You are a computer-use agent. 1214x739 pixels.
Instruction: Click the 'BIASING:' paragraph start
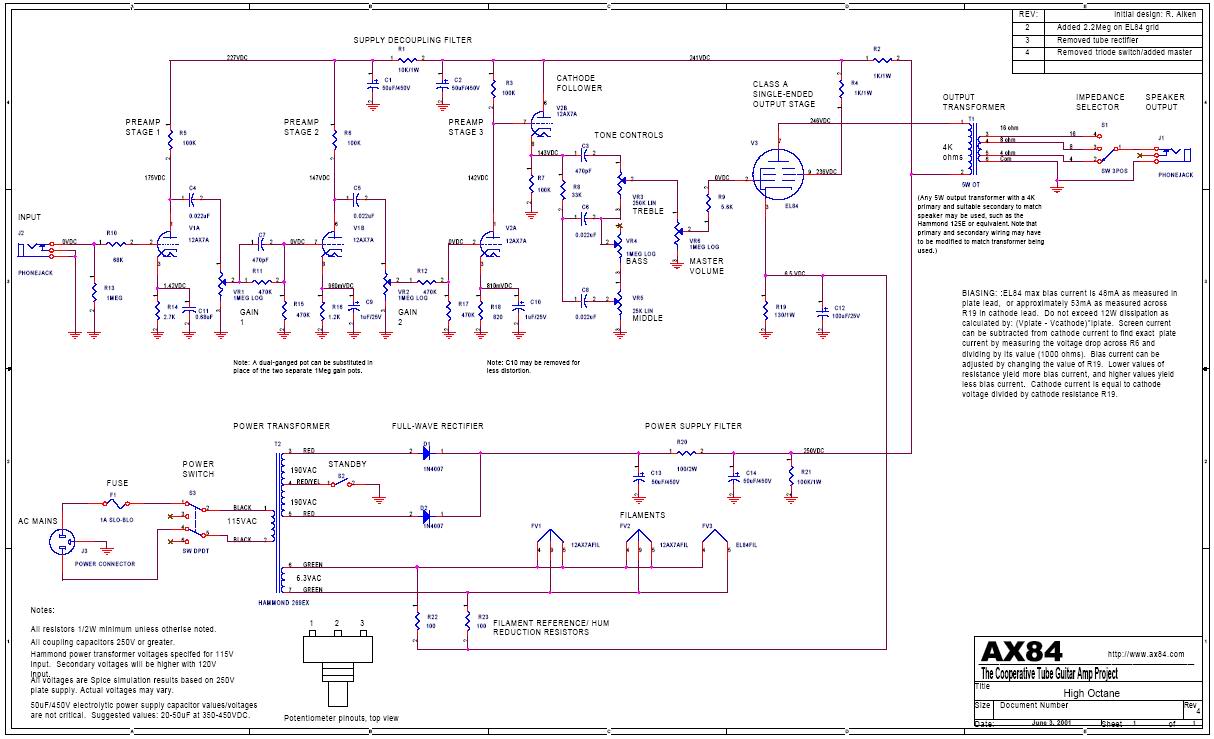coord(981,293)
